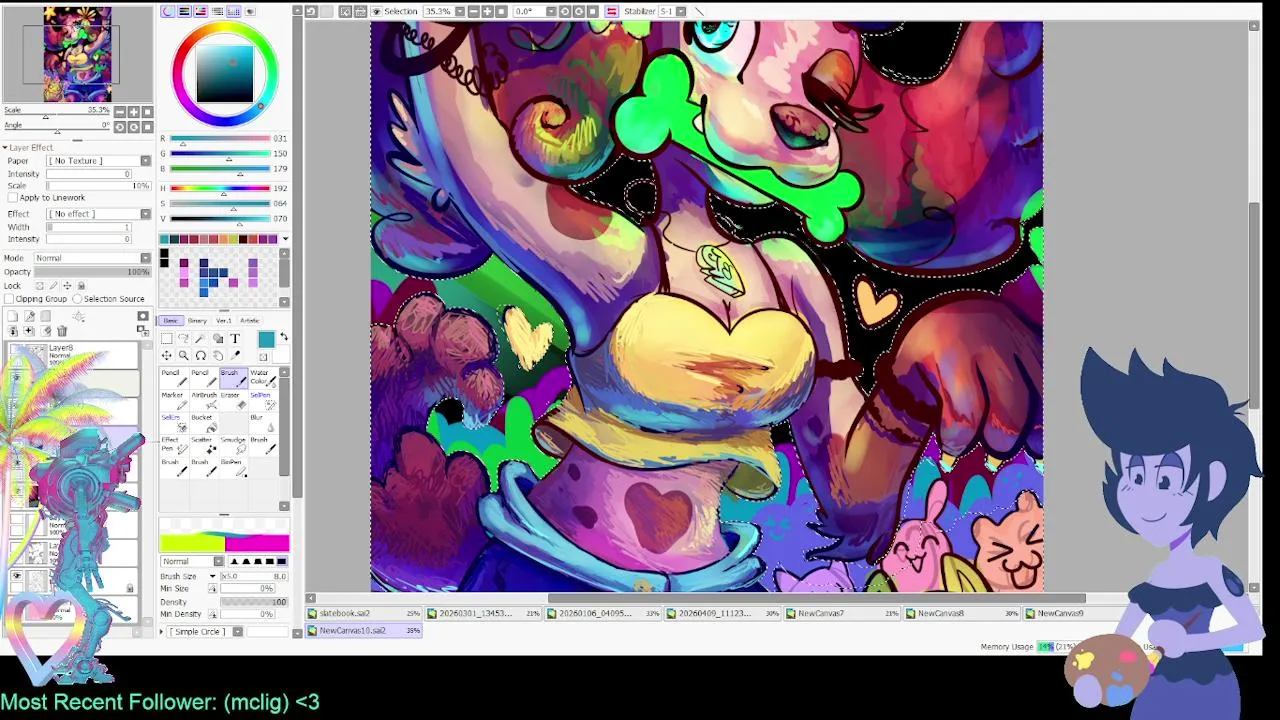This screenshot has width=1280, height=720.
Task: Pick the Zoom magnifier tool
Action: coord(184,356)
